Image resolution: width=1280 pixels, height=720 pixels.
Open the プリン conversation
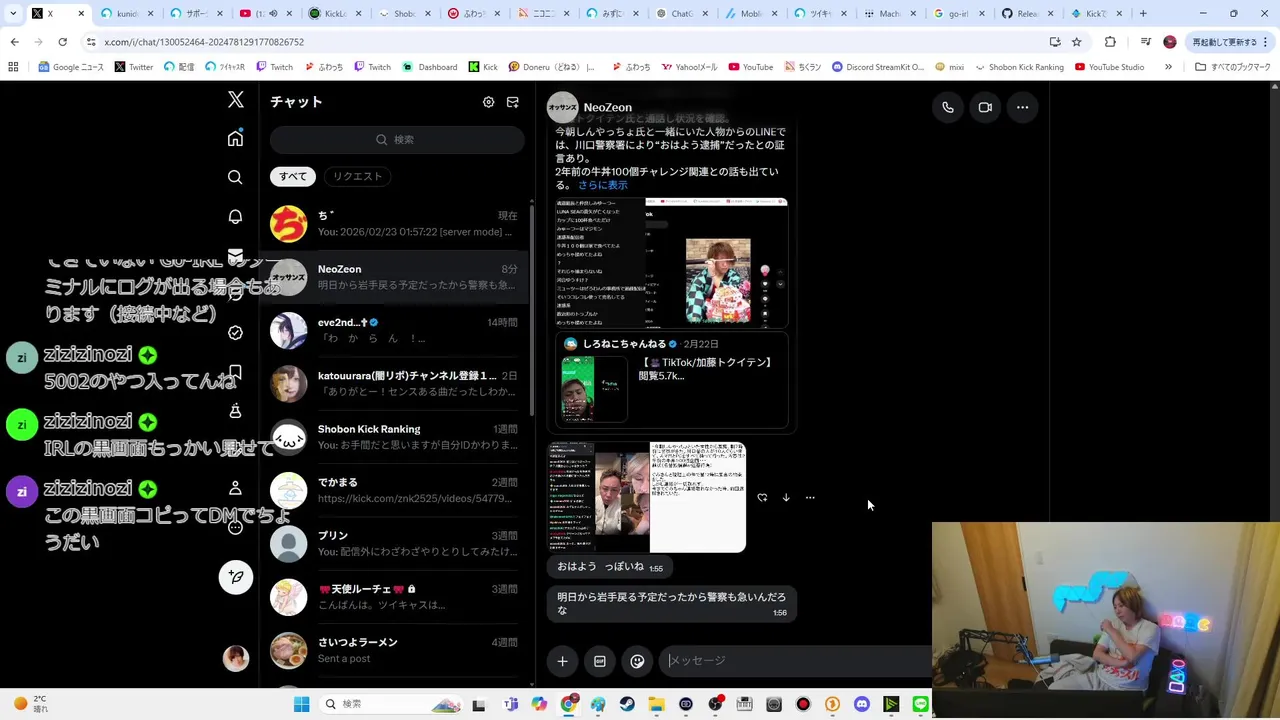[x=395, y=543]
